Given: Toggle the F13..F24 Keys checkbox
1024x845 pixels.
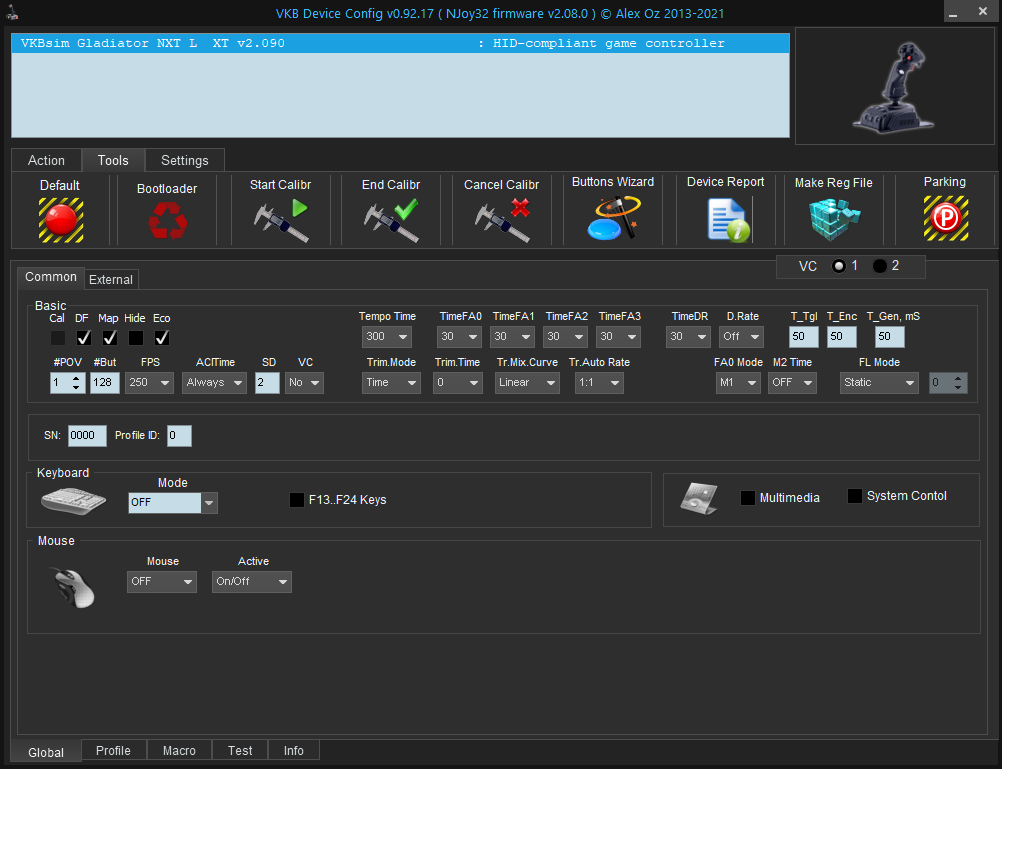Looking at the screenshot, I should point(297,500).
